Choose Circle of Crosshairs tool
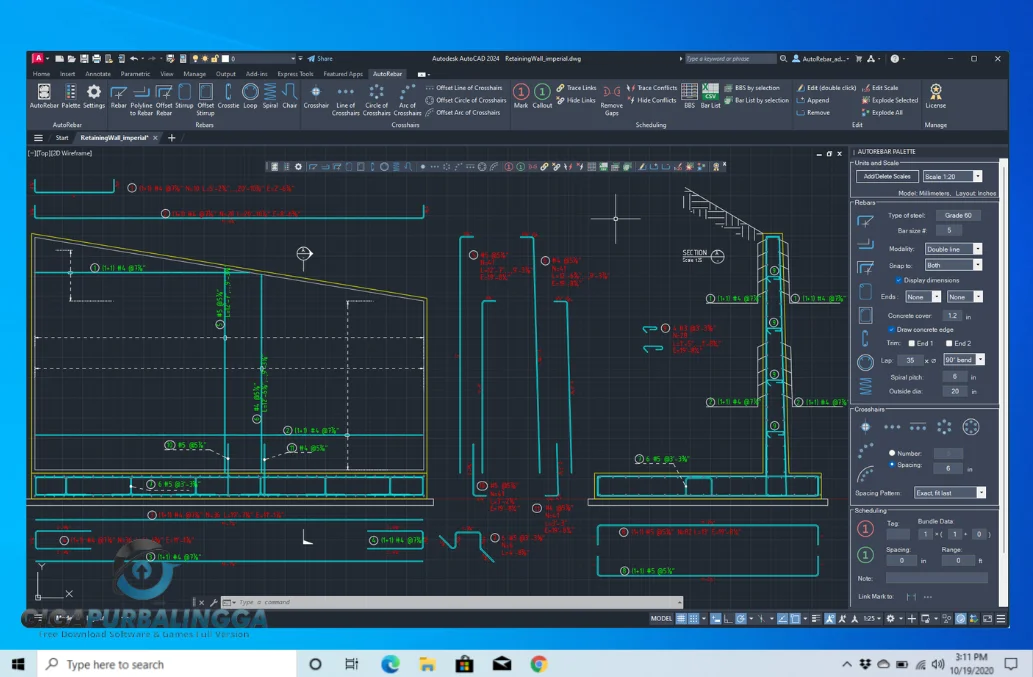 tap(376, 100)
